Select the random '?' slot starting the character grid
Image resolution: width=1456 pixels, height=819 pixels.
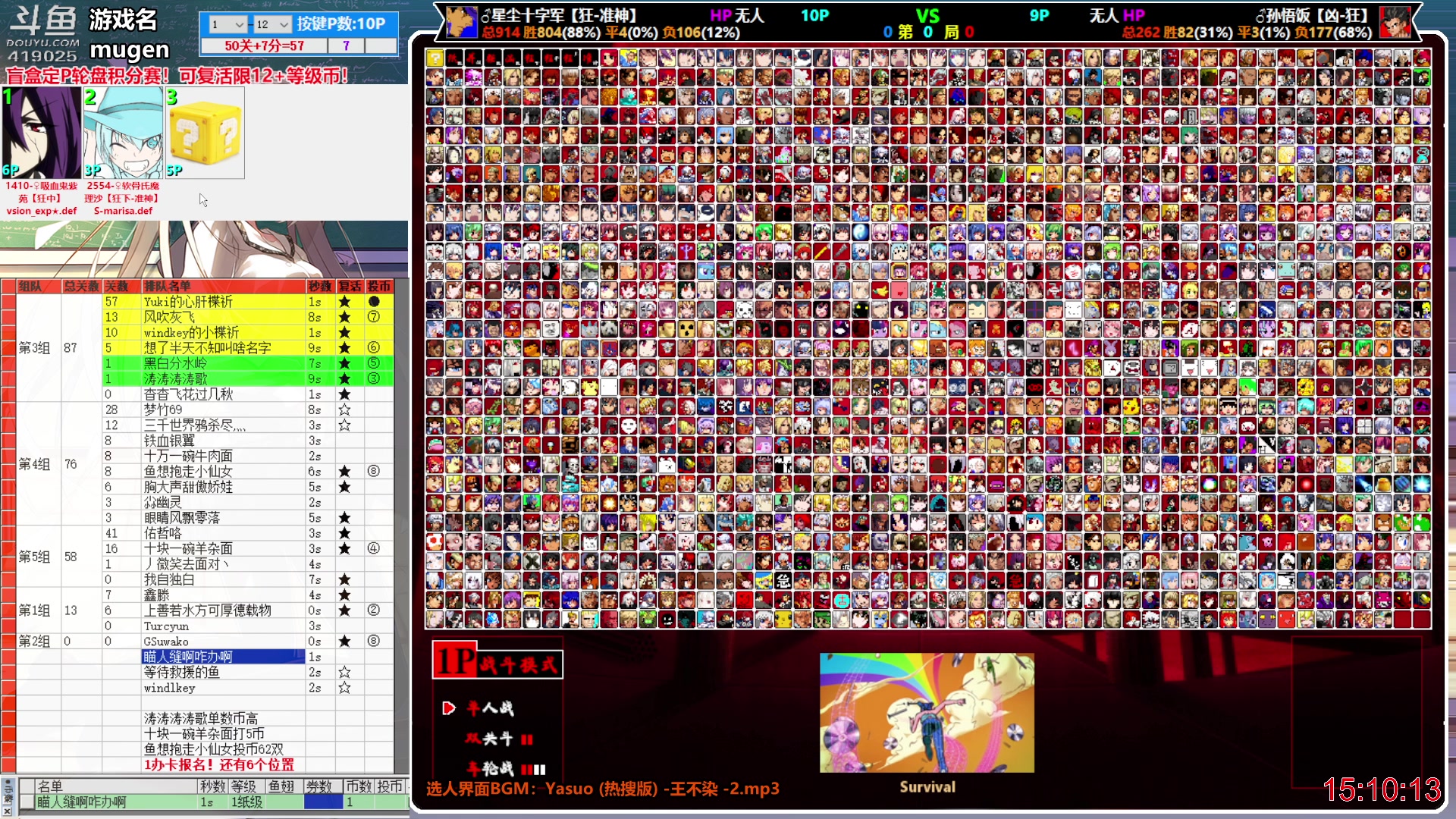tap(435, 58)
